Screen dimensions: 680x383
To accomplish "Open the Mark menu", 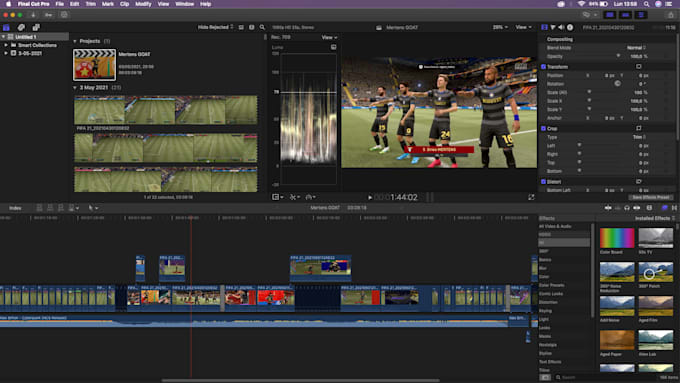I will (x=108, y=4).
